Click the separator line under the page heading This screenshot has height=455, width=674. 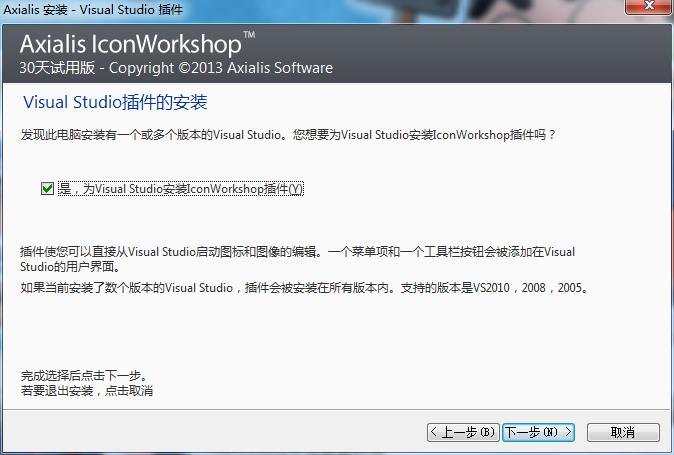(x=336, y=118)
